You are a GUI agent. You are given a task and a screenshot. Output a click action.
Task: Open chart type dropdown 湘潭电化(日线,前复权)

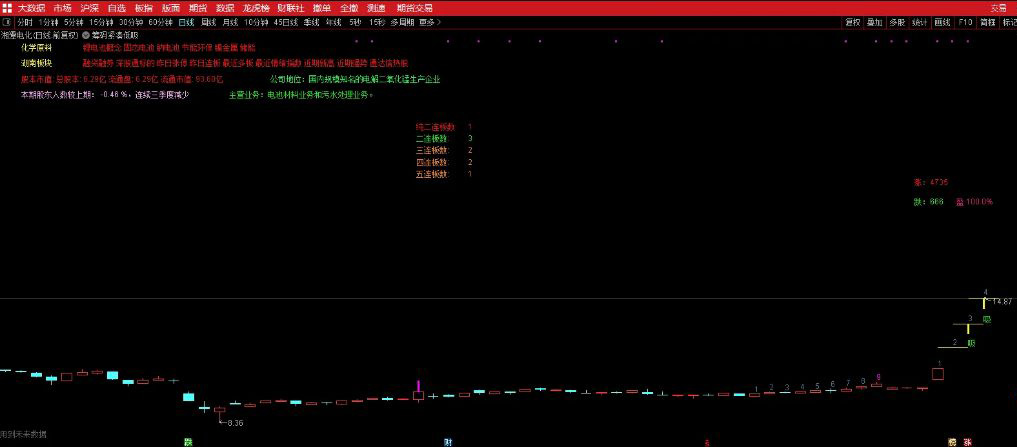[40, 34]
